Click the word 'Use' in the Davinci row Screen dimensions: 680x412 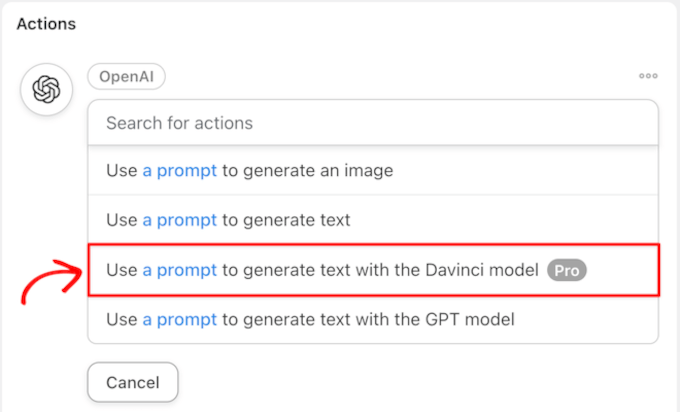tap(121, 270)
